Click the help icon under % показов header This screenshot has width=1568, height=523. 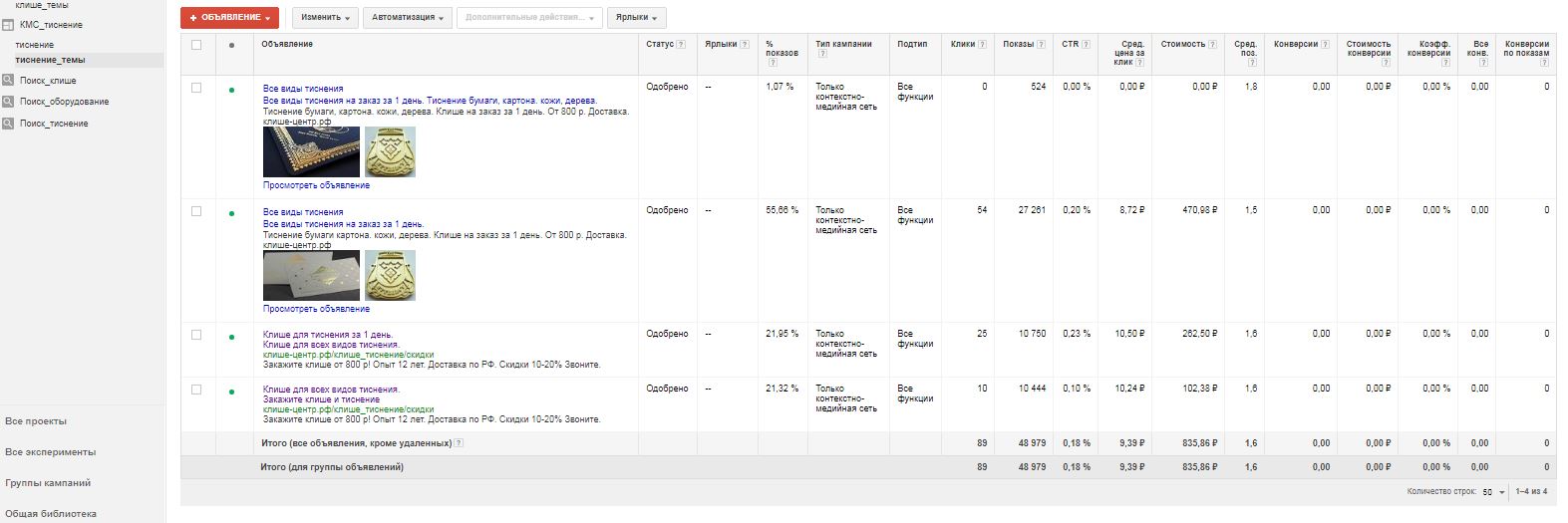click(771, 63)
